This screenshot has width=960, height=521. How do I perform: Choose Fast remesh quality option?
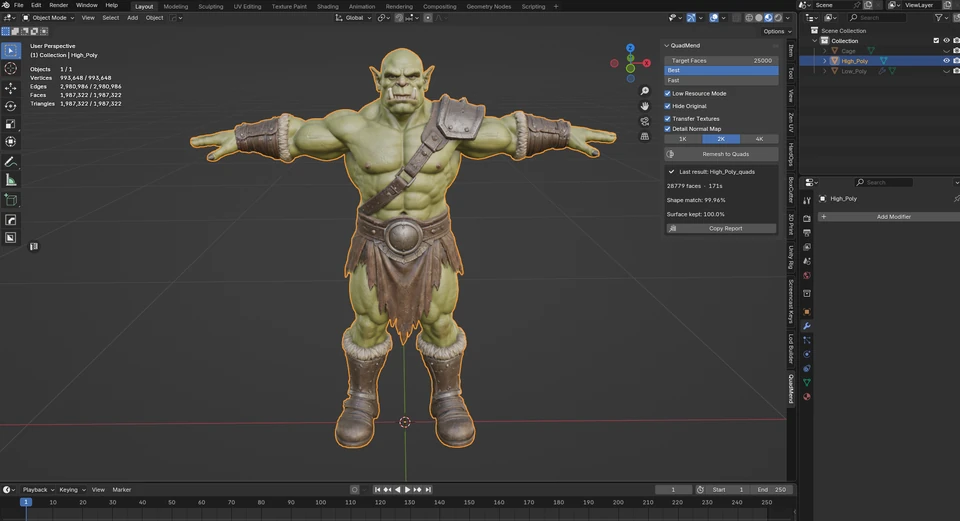pyautogui.click(x=721, y=80)
